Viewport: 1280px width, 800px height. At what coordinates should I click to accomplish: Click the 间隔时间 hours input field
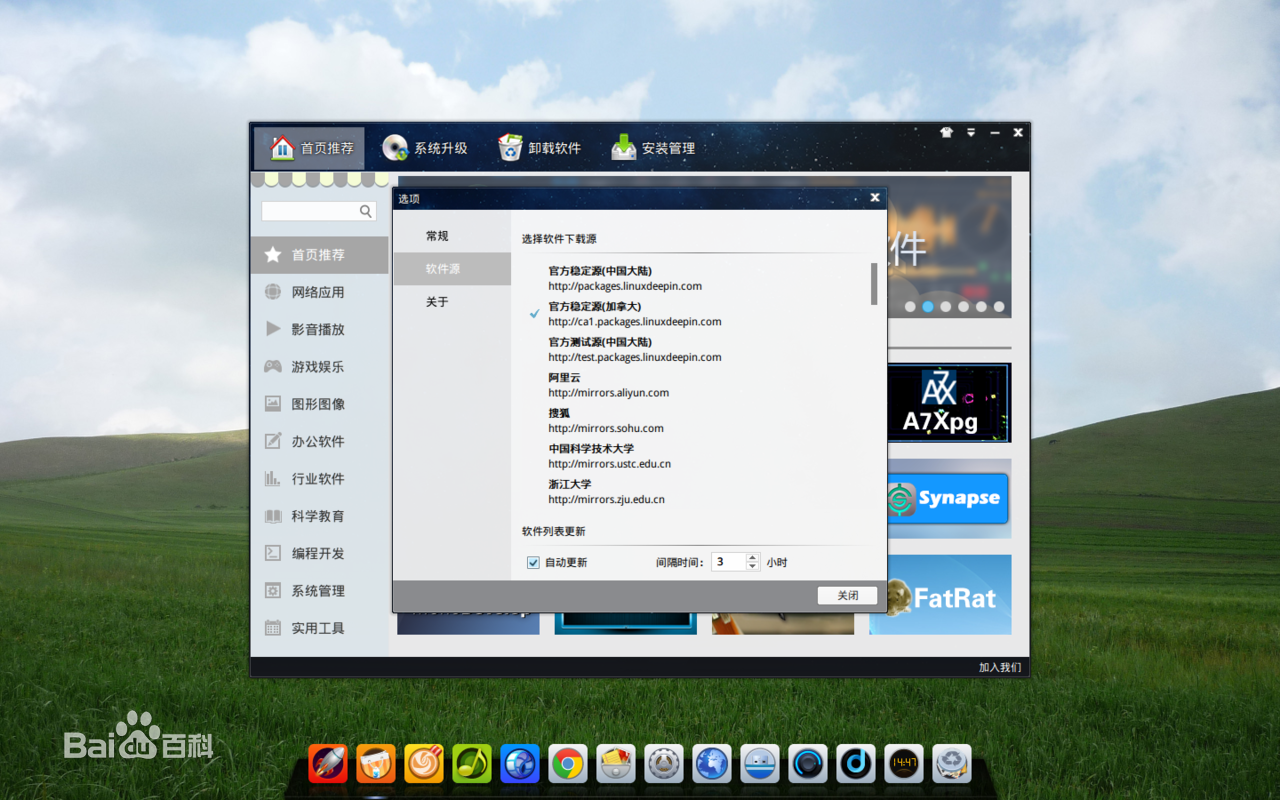tap(728, 562)
